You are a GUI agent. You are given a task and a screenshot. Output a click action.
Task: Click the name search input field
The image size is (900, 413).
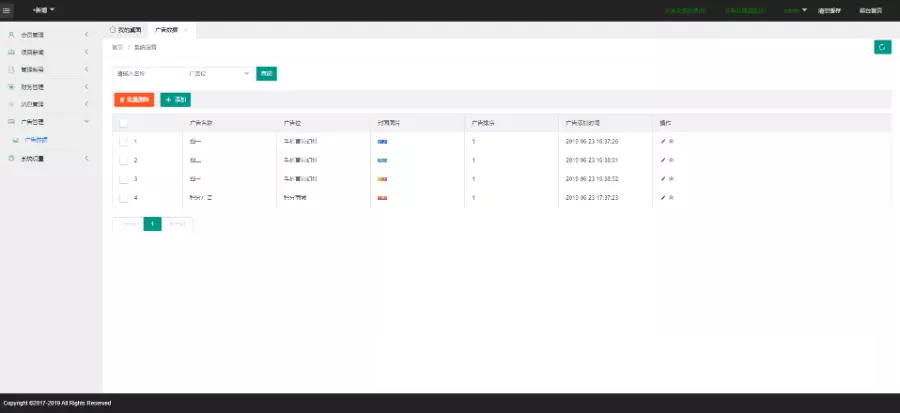point(146,73)
